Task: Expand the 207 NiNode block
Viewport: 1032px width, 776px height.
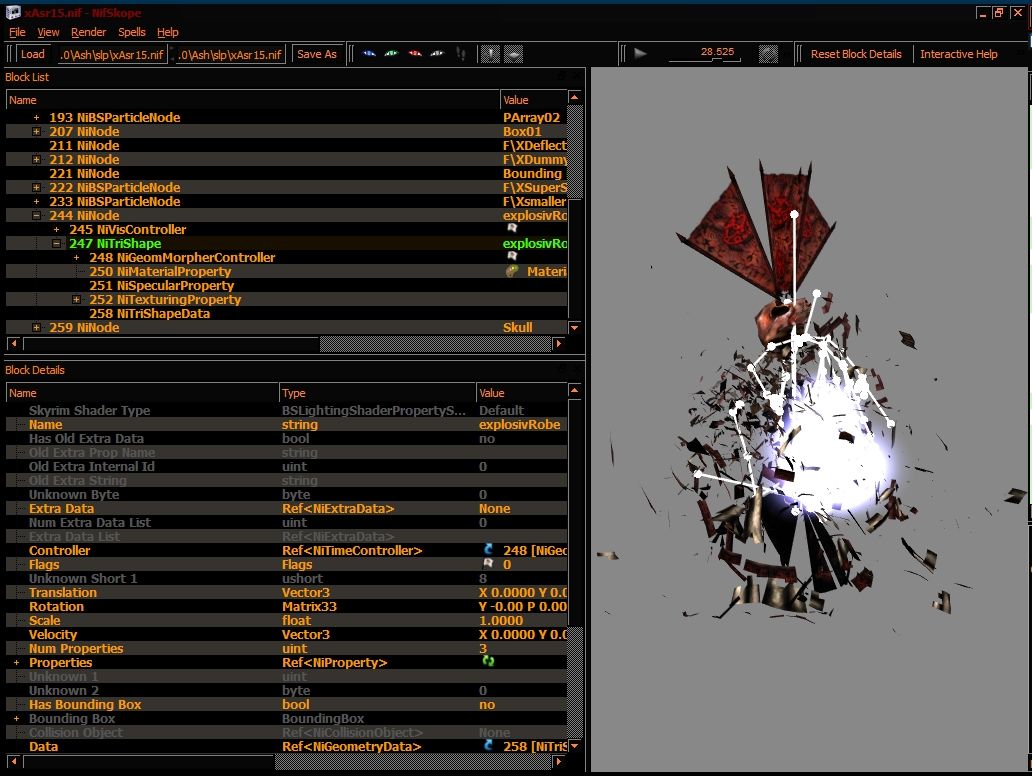Action: point(37,132)
